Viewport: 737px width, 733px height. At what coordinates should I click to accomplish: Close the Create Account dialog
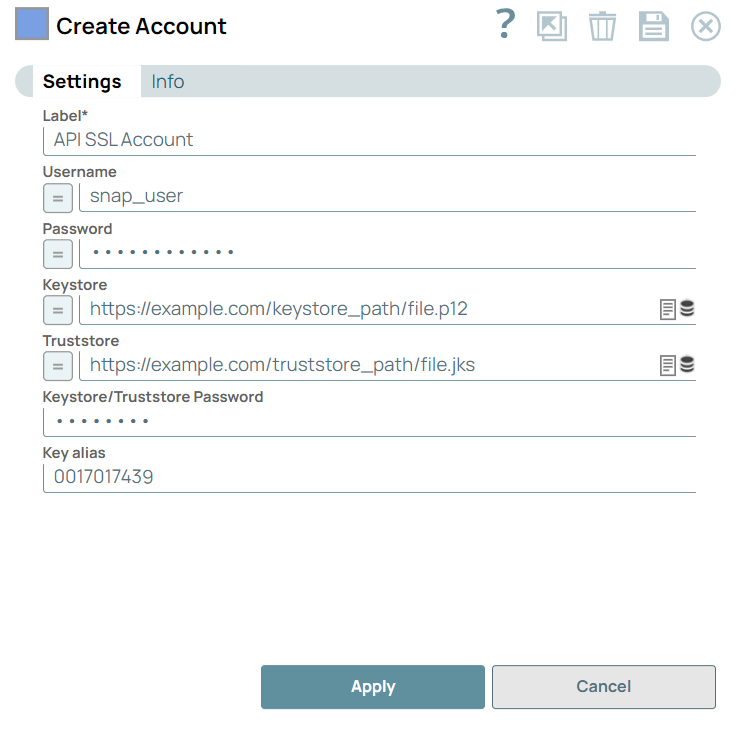(x=706, y=26)
